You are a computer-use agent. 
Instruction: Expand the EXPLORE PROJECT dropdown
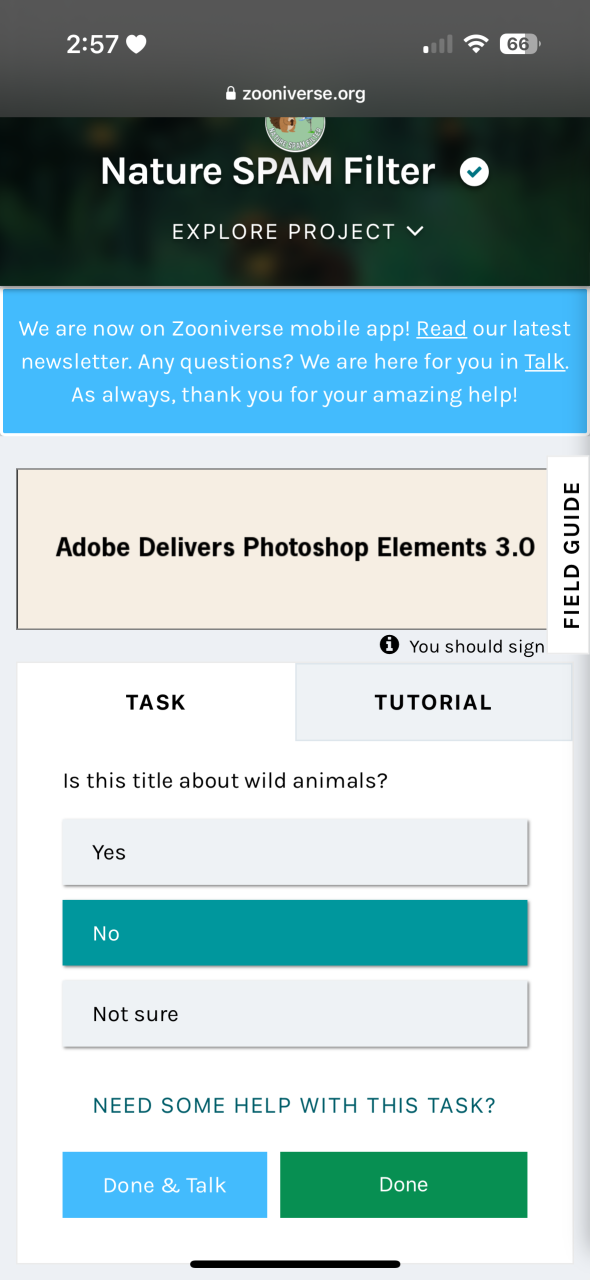pyautogui.click(x=298, y=232)
